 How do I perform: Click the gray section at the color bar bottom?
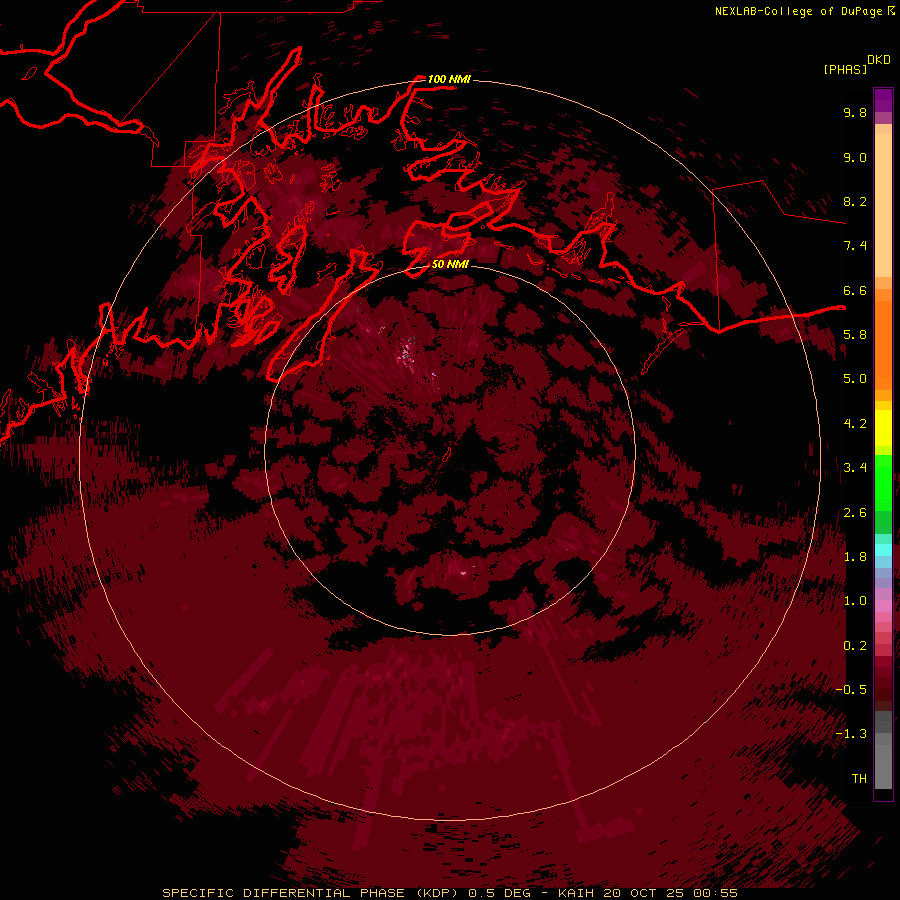coord(883,751)
